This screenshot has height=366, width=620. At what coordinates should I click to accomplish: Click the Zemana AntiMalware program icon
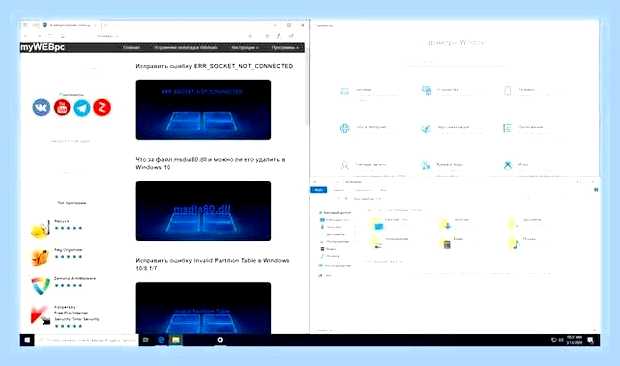coord(40,286)
